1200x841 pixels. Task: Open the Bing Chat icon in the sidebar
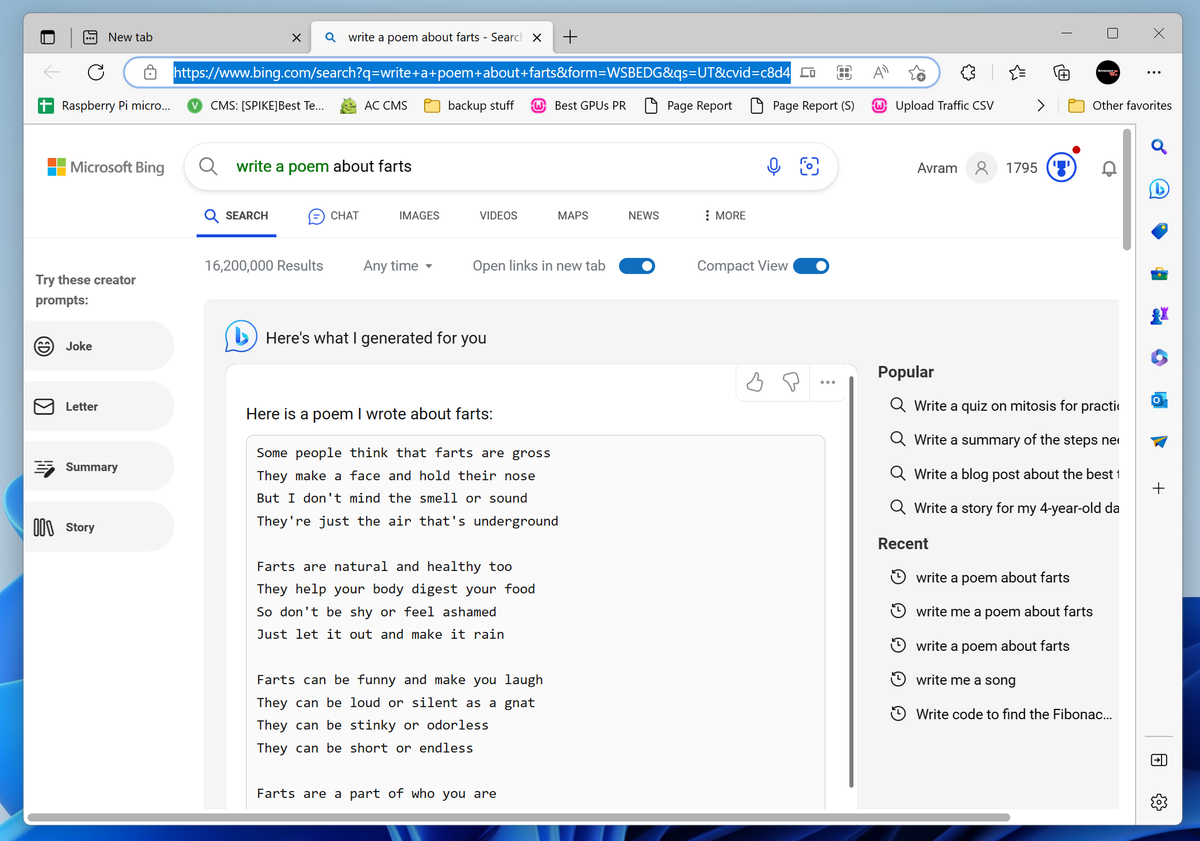[x=1159, y=188]
